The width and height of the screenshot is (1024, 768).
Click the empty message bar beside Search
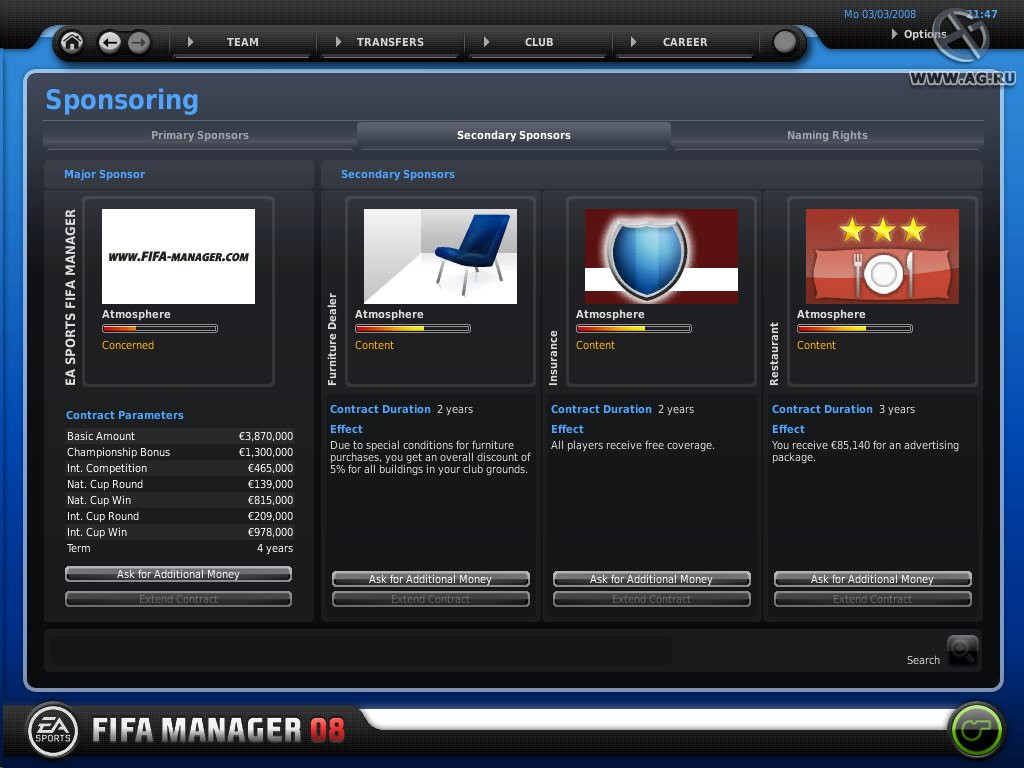360,651
